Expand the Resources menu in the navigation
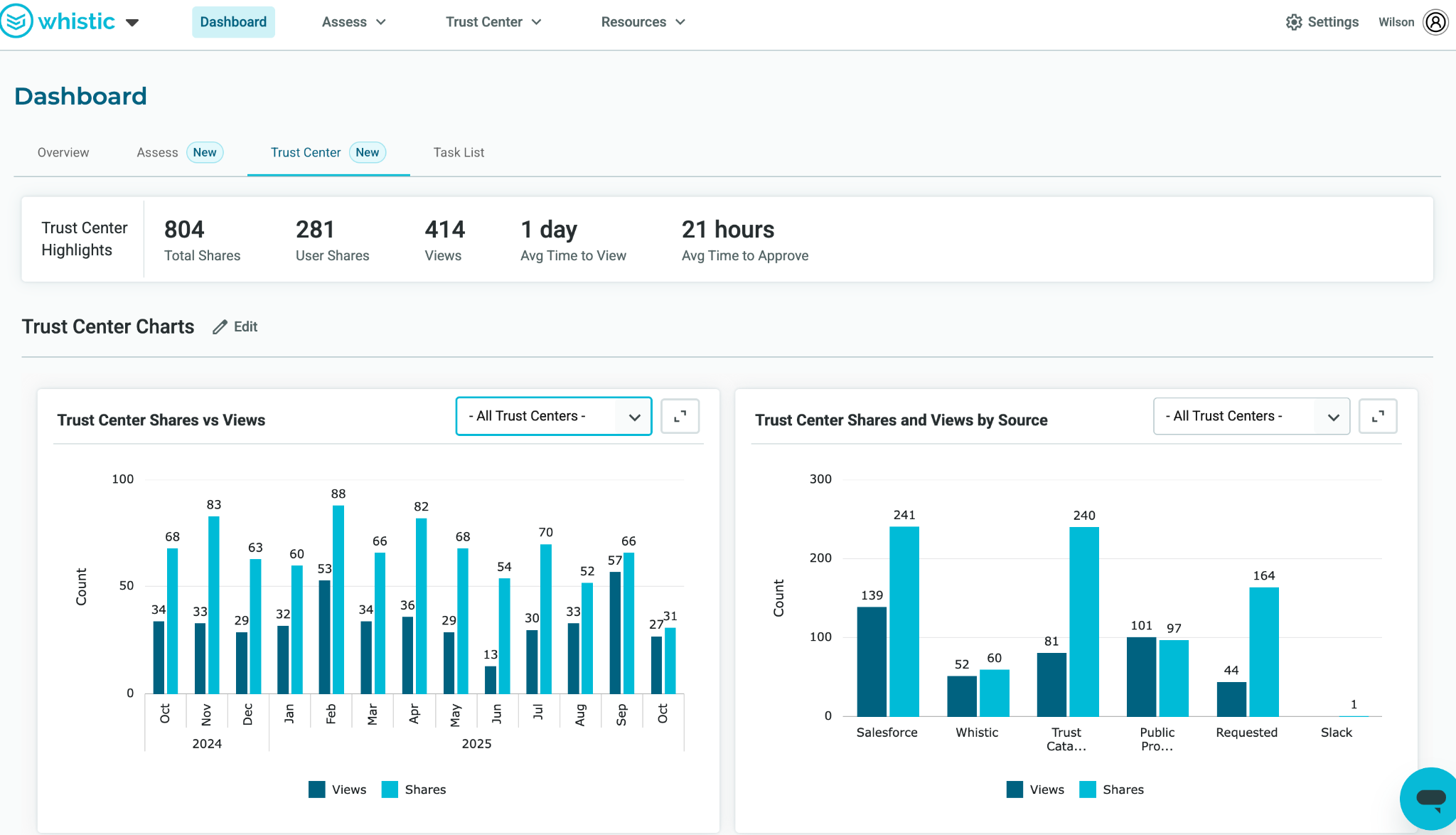 click(642, 21)
